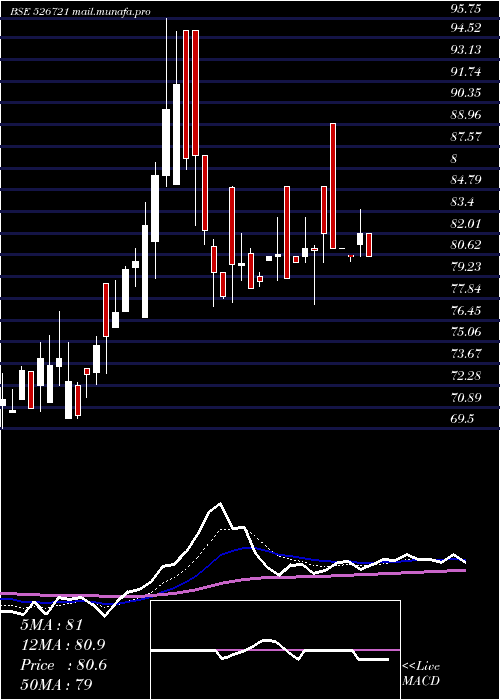Click the 95.75 price axis label

click(x=466, y=9)
